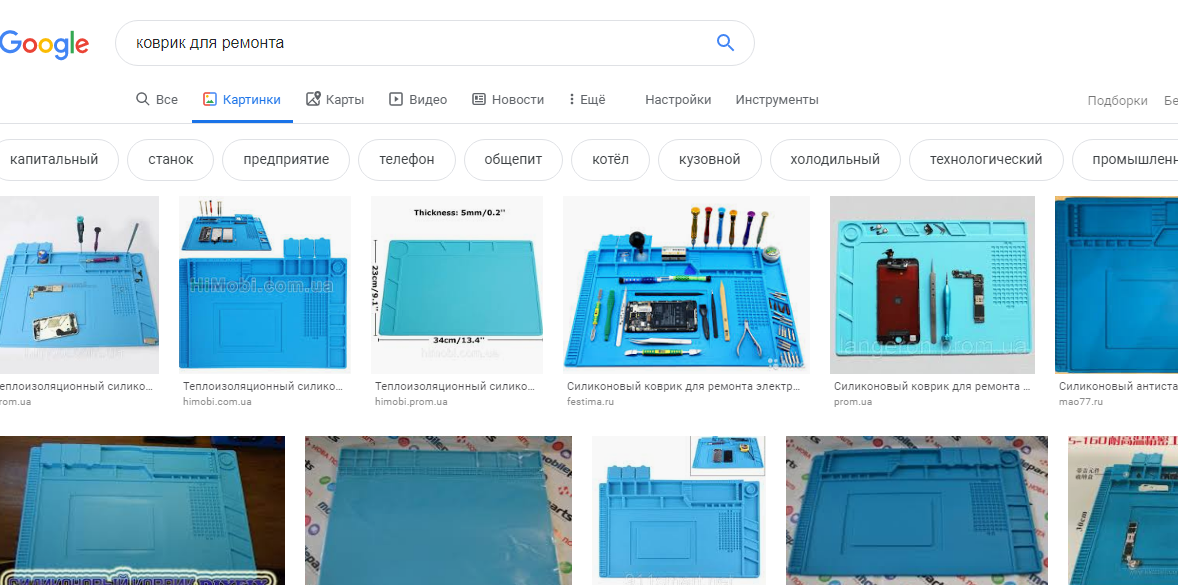
Task: Click the three-dot icon beside Ещё
Action: point(572,99)
